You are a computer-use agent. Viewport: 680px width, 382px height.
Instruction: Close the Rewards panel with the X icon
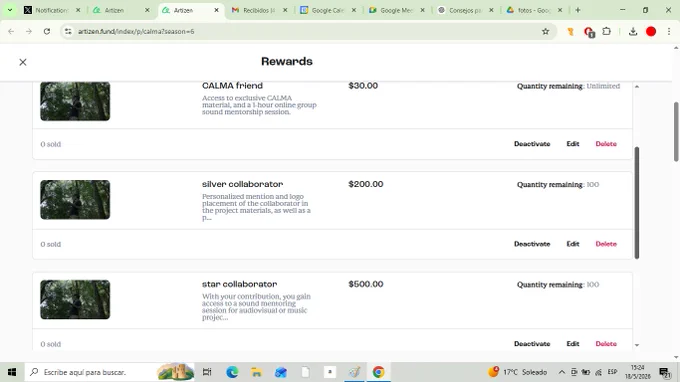coord(23,62)
